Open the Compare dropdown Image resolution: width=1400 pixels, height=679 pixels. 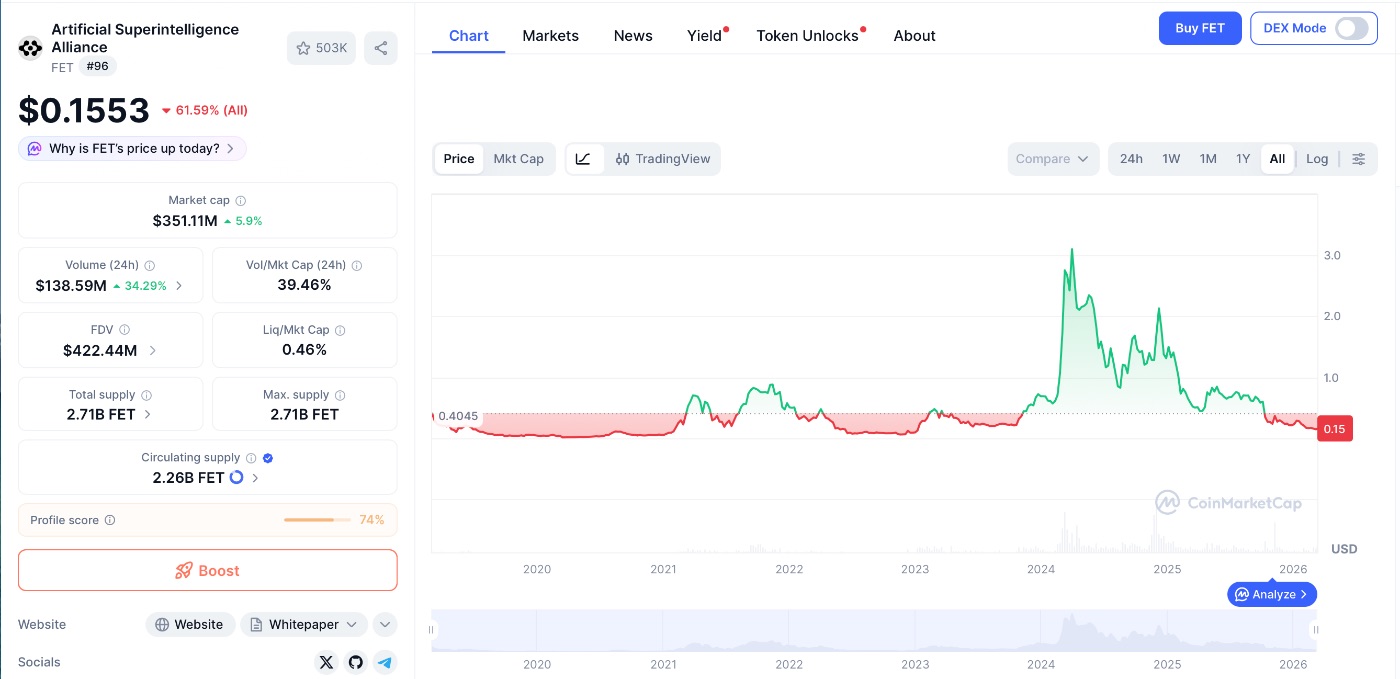tap(1053, 158)
